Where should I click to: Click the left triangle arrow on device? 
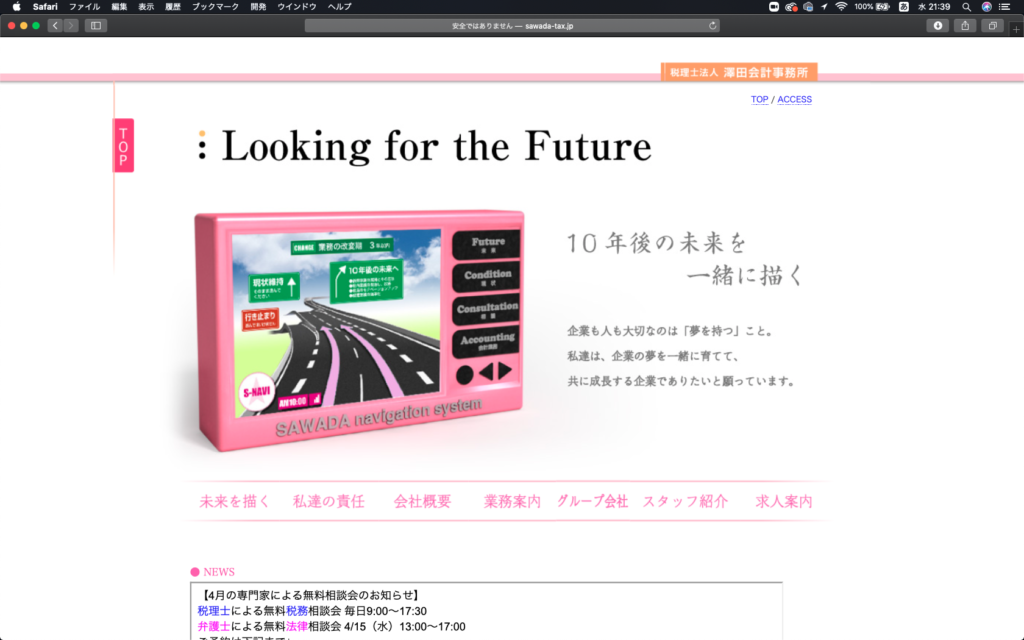[487, 372]
